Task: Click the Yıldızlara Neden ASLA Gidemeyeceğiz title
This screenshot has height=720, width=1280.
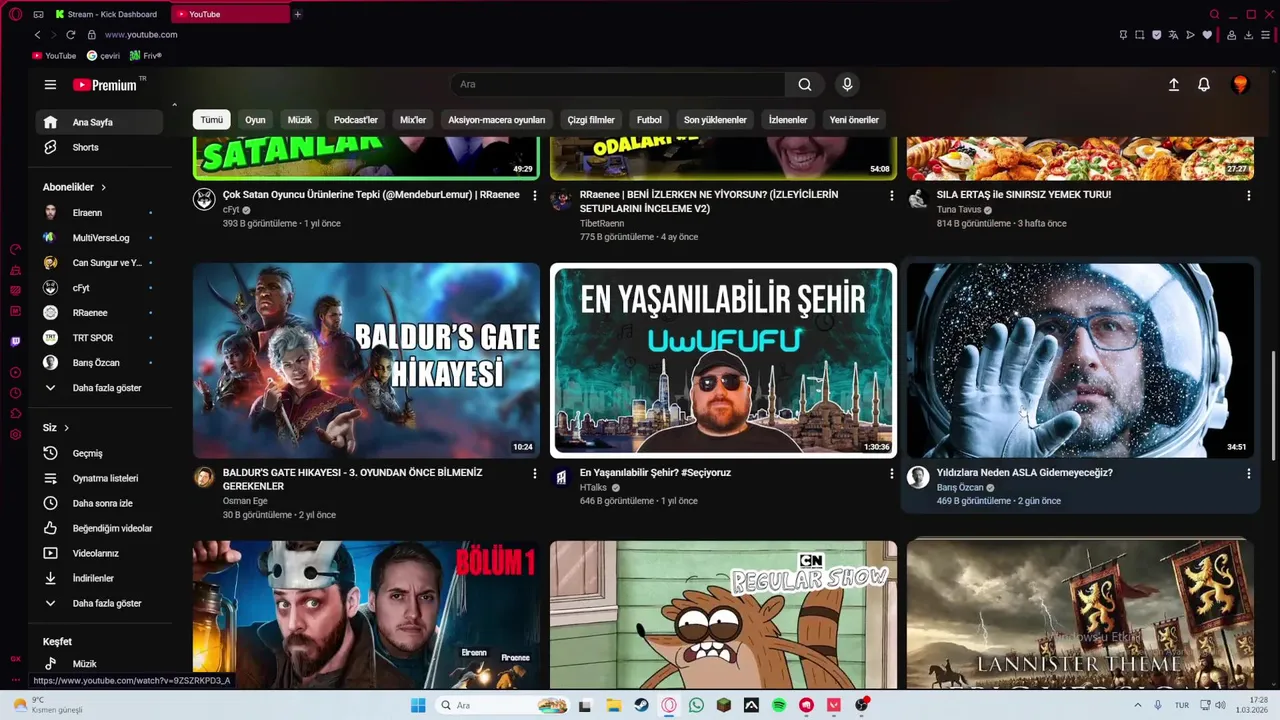Action: [1025, 473]
